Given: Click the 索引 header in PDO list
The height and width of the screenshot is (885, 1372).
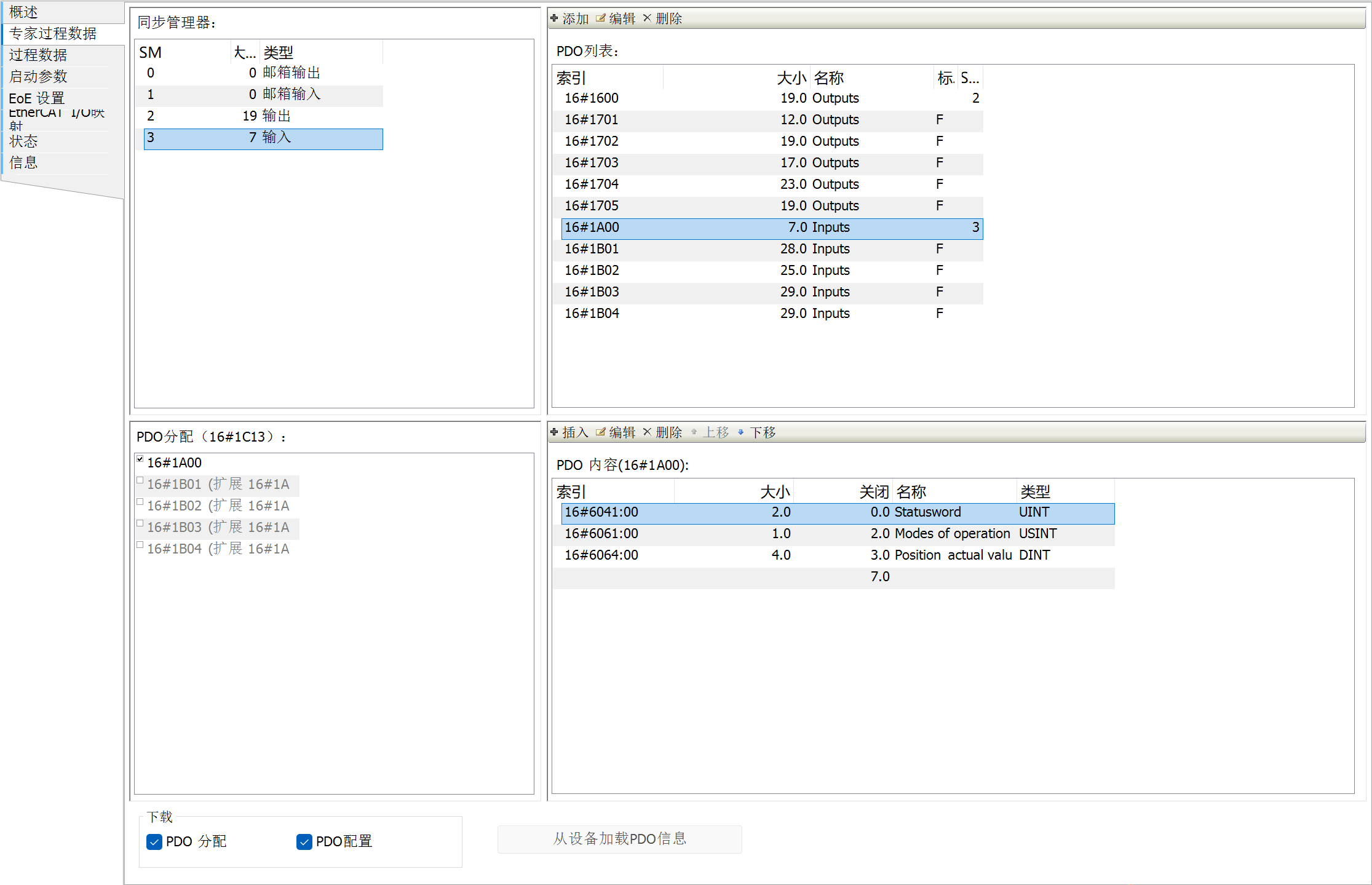Looking at the screenshot, I should (608, 78).
